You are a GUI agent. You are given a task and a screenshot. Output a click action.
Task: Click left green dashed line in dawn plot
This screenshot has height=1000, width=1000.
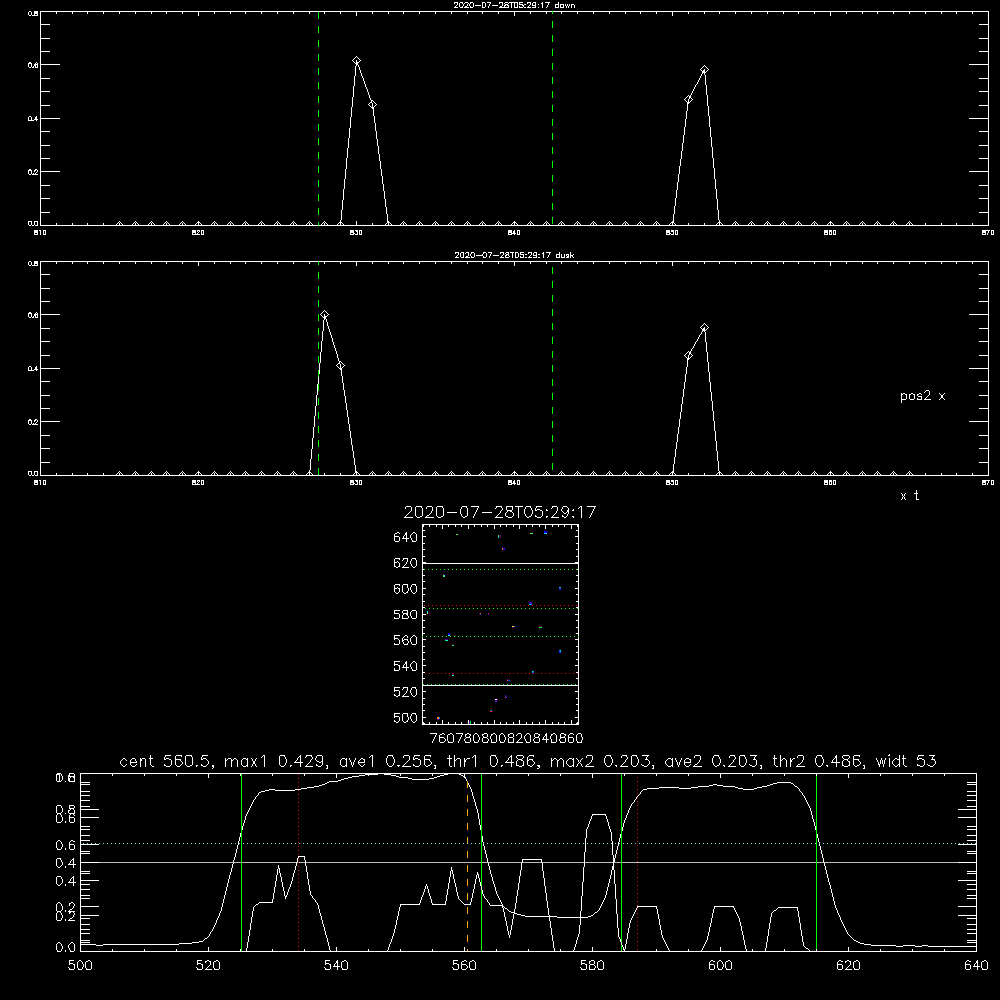click(x=318, y=119)
